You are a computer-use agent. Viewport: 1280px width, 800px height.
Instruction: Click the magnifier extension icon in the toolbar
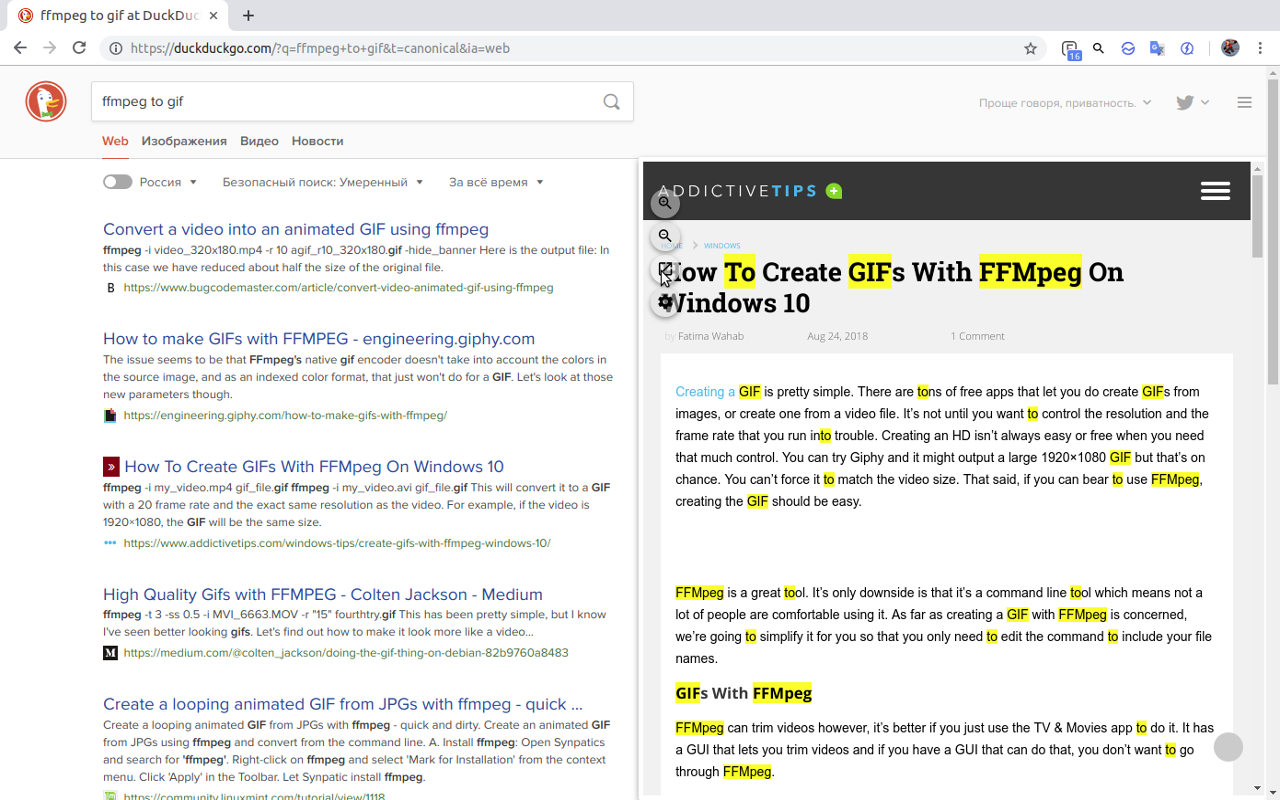tap(1098, 48)
